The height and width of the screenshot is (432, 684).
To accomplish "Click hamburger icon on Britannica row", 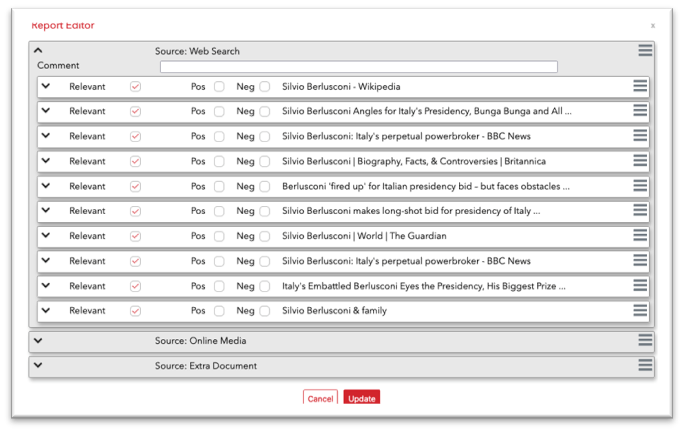I will [x=640, y=161].
